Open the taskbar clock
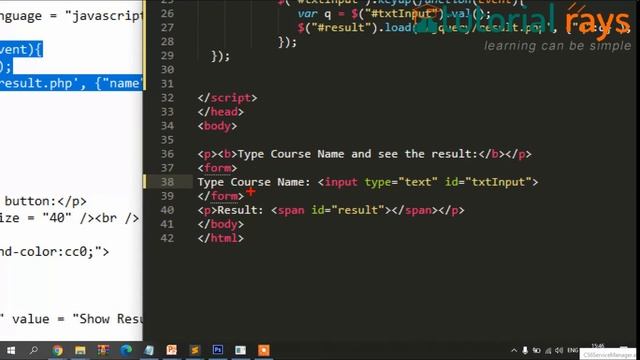Screen dimensions: 640x360 point(598,347)
